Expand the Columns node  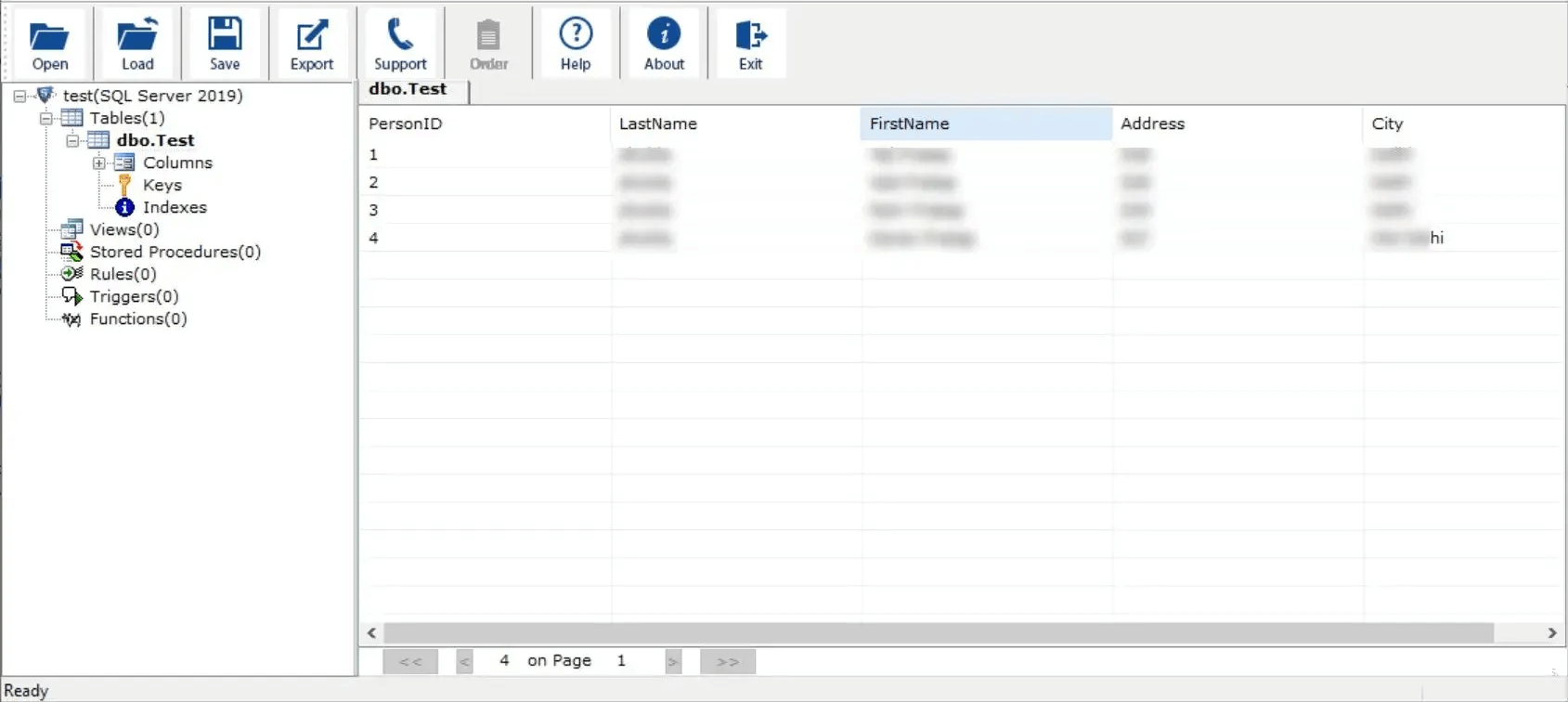[98, 162]
